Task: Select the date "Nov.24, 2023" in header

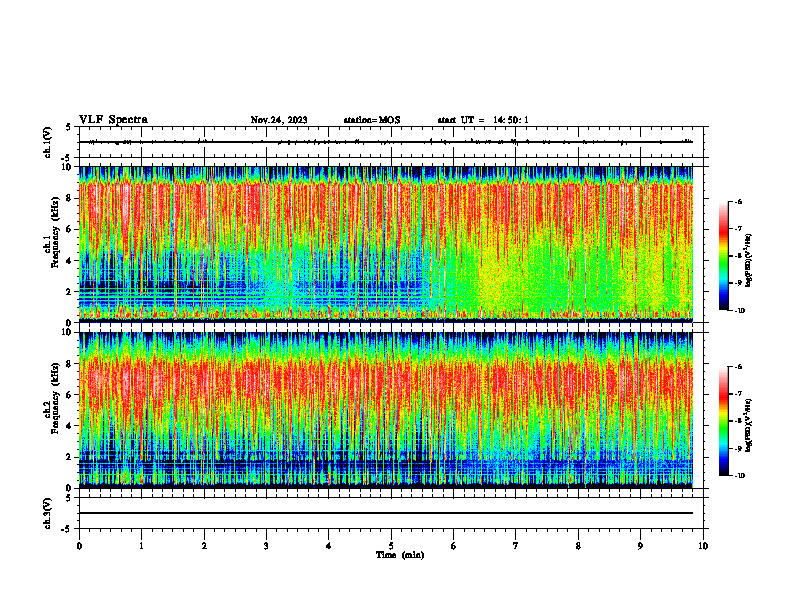Action: pos(279,120)
